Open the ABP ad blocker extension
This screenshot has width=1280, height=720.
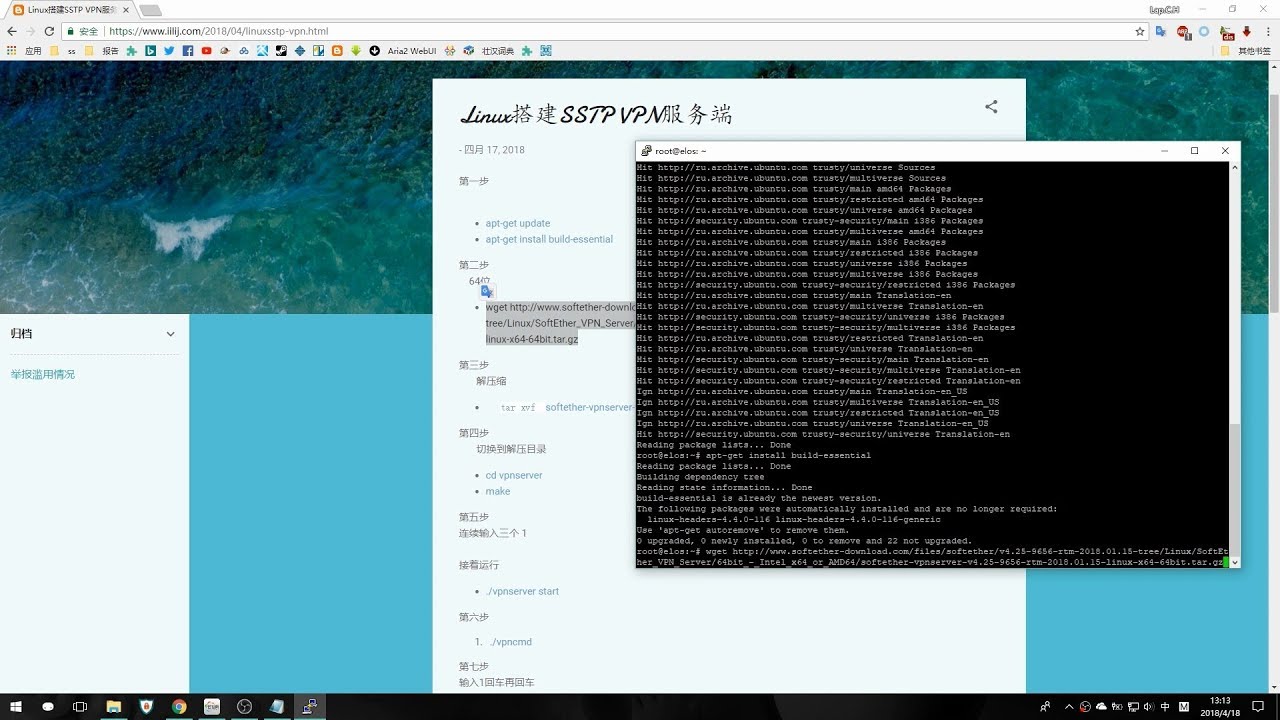coord(1183,31)
